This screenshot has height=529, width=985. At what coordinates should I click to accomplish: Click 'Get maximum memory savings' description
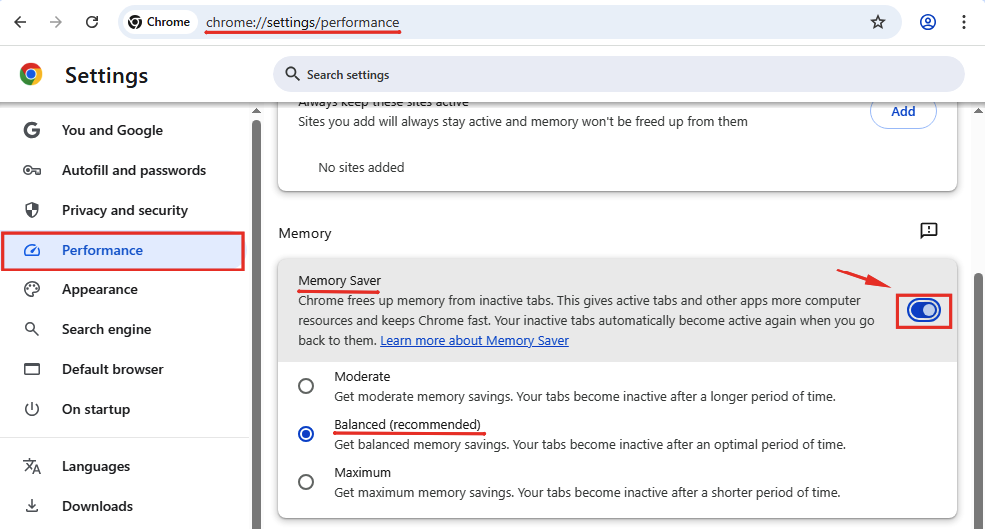click(587, 492)
